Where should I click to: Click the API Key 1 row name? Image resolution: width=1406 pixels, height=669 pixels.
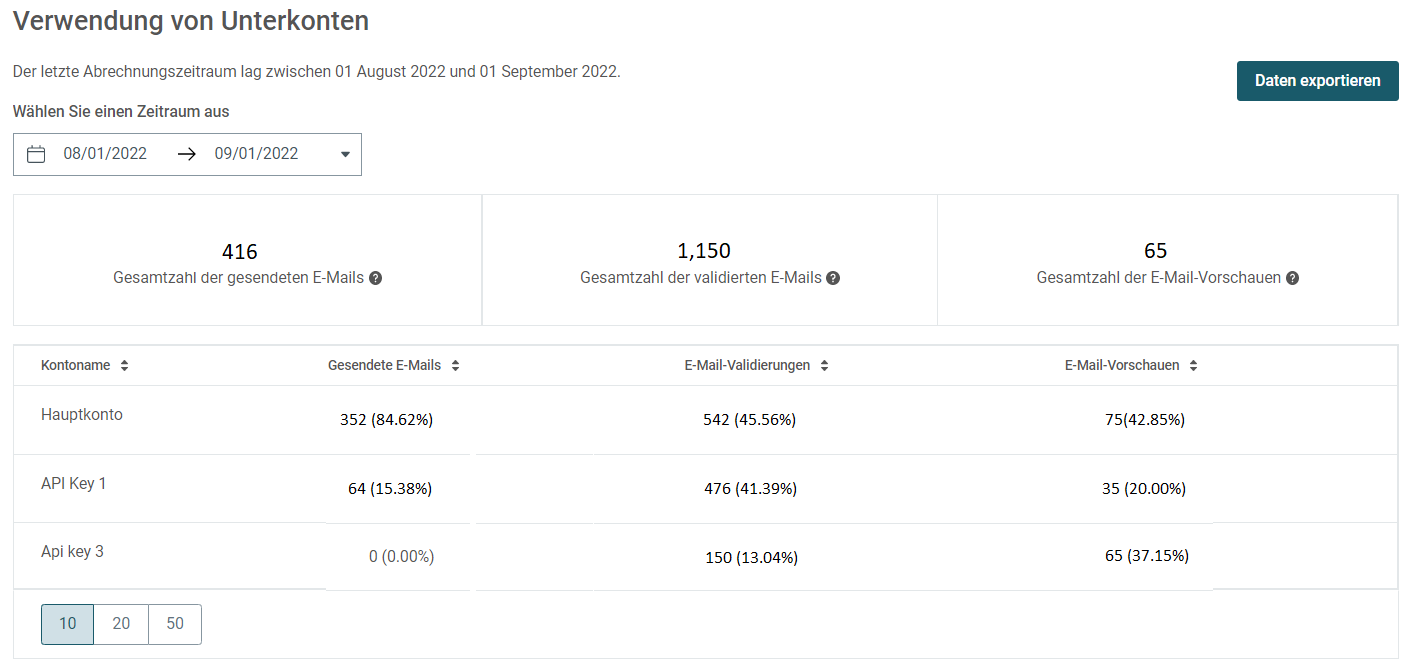click(x=73, y=483)
